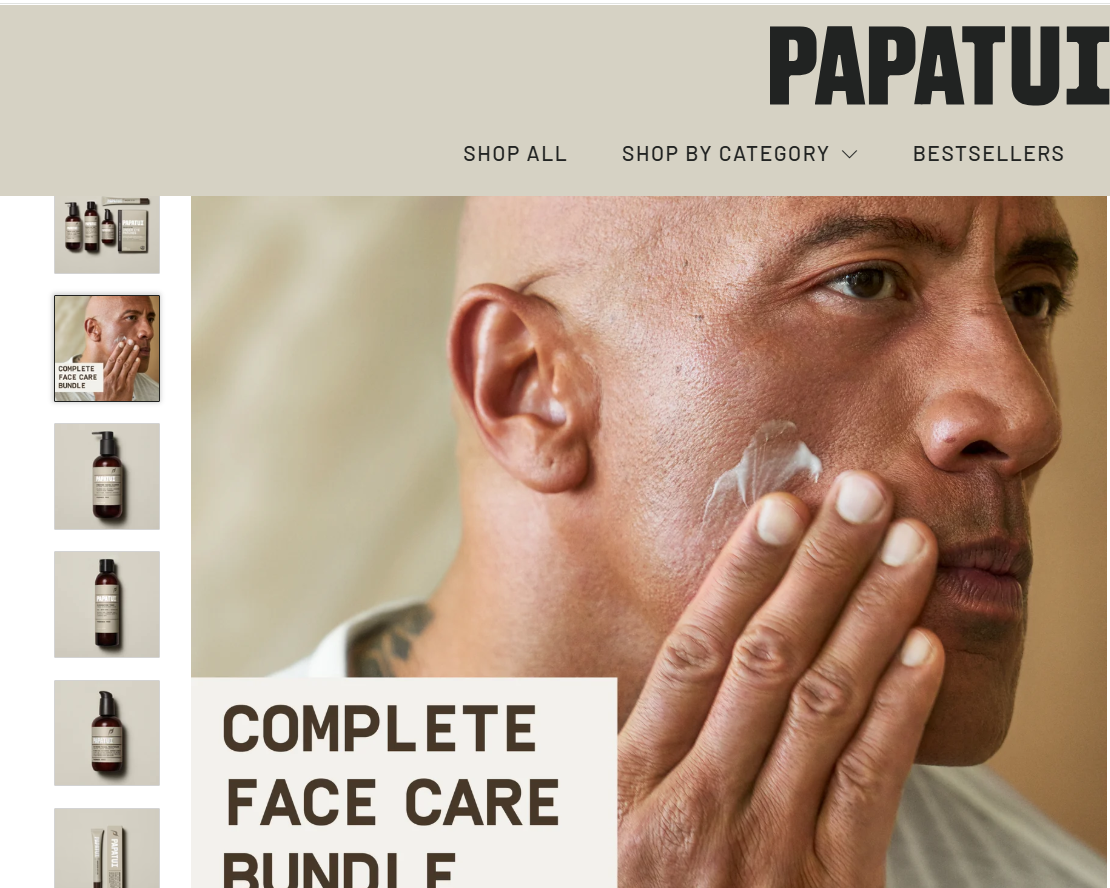Click the SHOP BY CATEGORY label
This screenshot has height=888, width=1110.
tap(726, 154)
